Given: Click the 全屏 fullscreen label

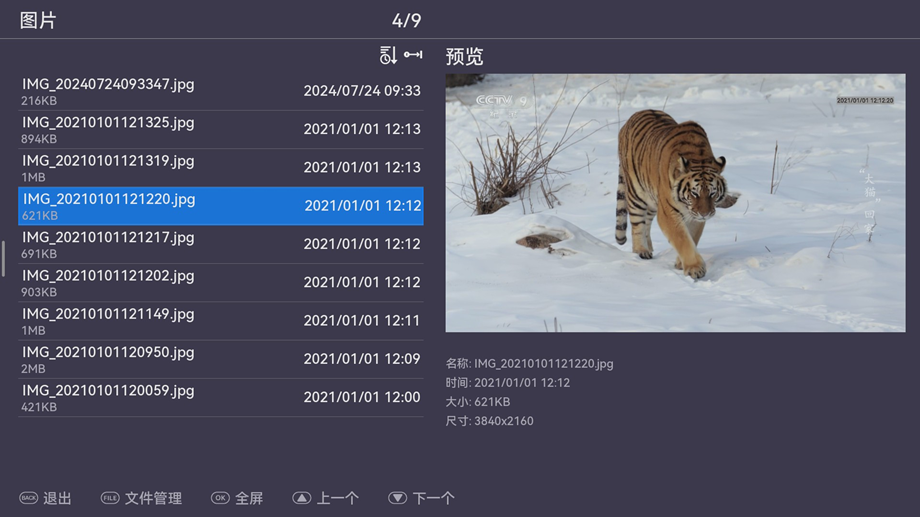Looking at the screenshot, I should point(249,498).
